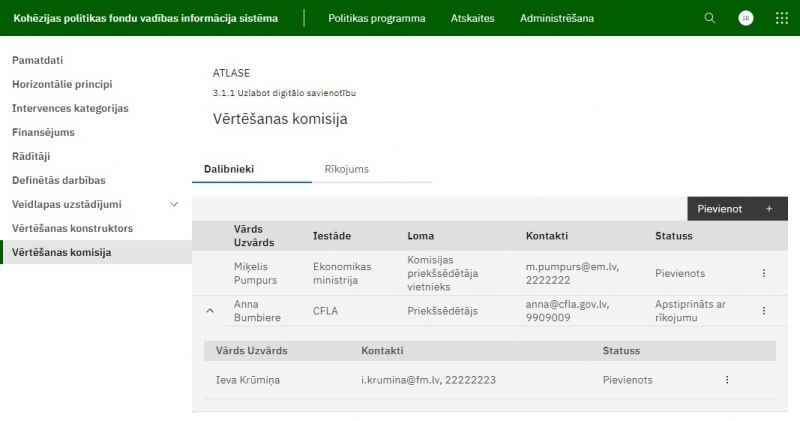Viewport: 800px width, 421px height.
Task: Open Vērtēšanas konstruktors in sidebar
Action: tap(72, 228)
